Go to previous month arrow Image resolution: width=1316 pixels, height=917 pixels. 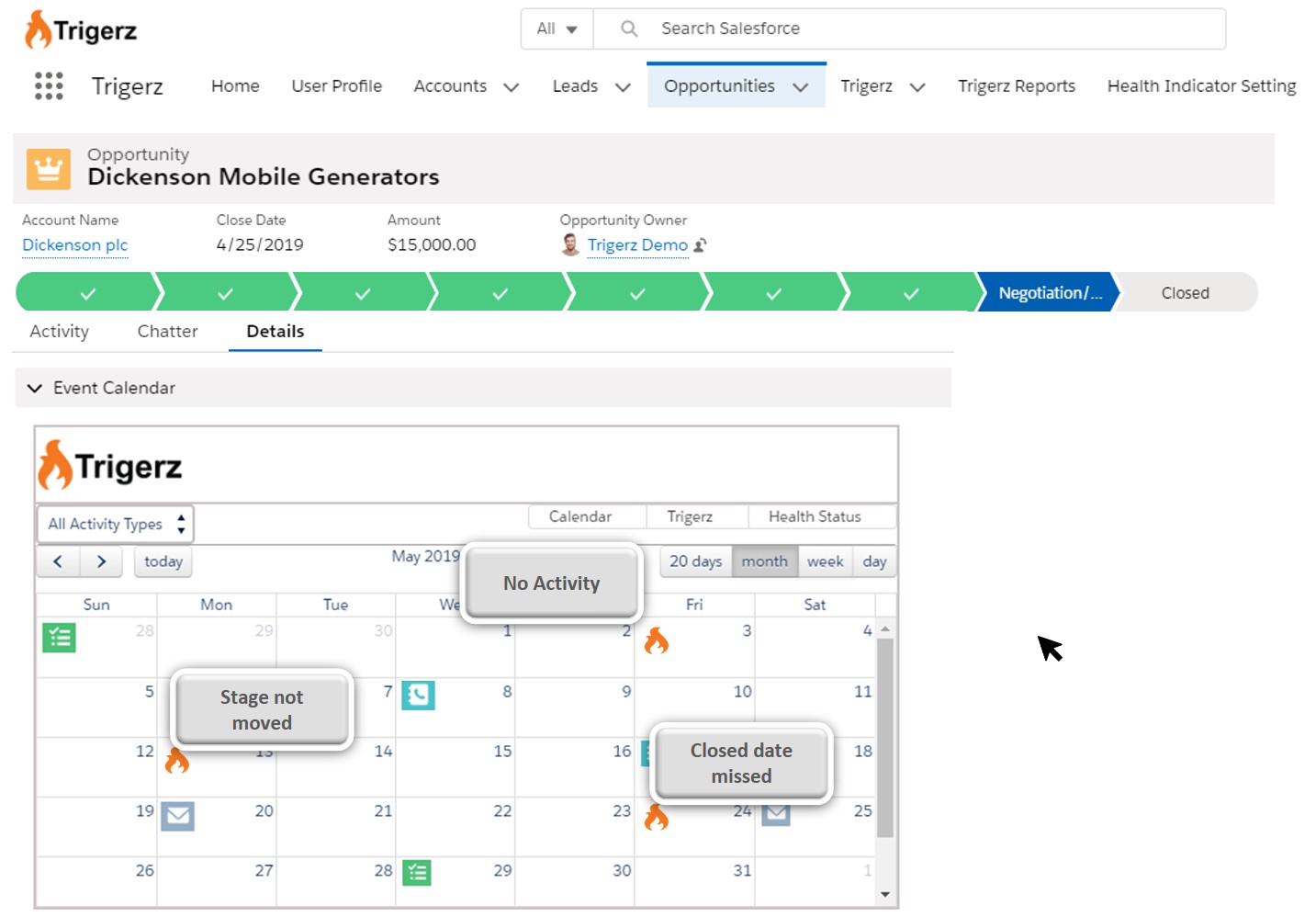tap(58, 561)
